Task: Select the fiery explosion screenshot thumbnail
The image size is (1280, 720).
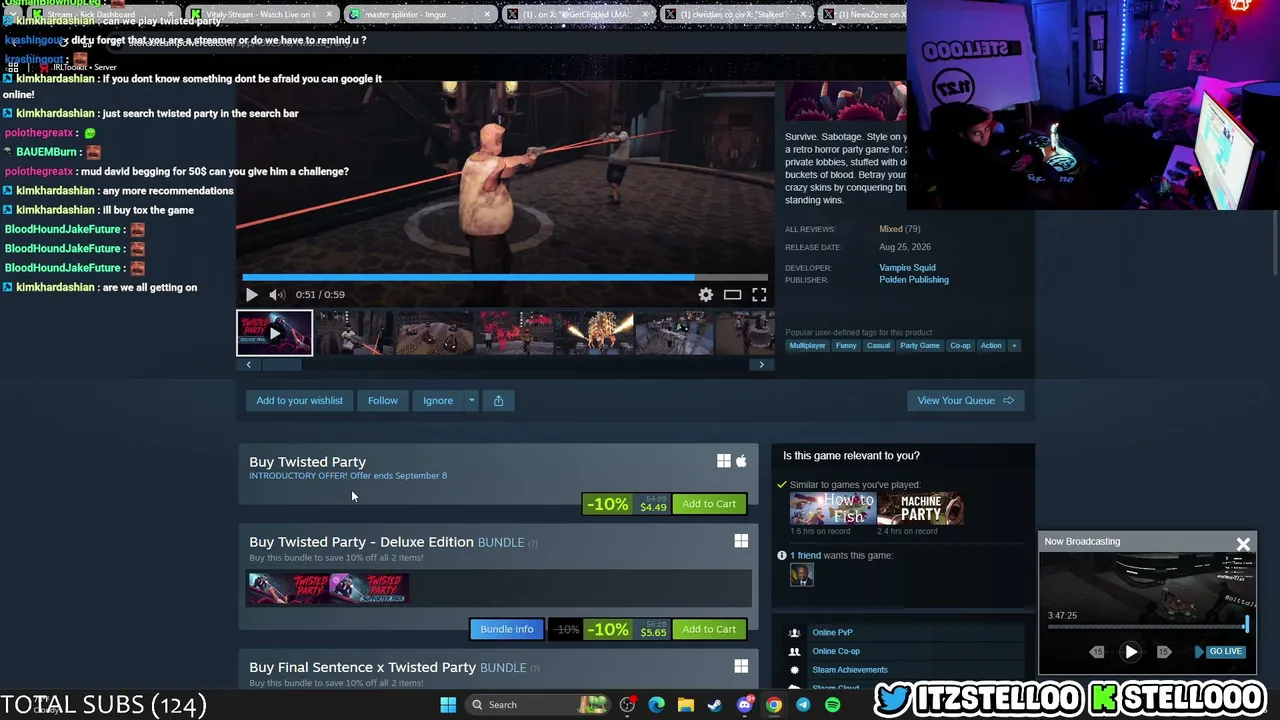Action: tap(595, 333)
